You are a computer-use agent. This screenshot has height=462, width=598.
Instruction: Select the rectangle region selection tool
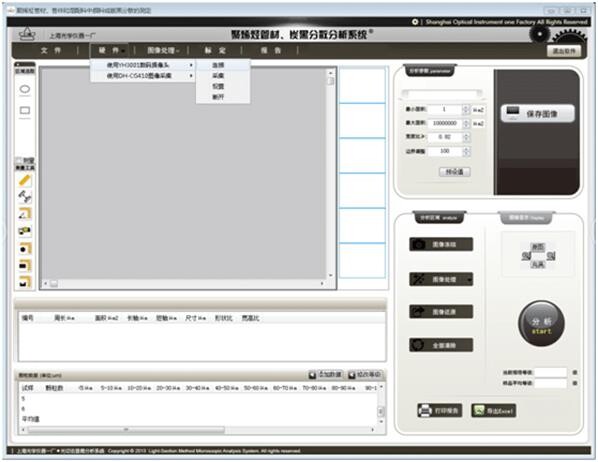[25, 111]
